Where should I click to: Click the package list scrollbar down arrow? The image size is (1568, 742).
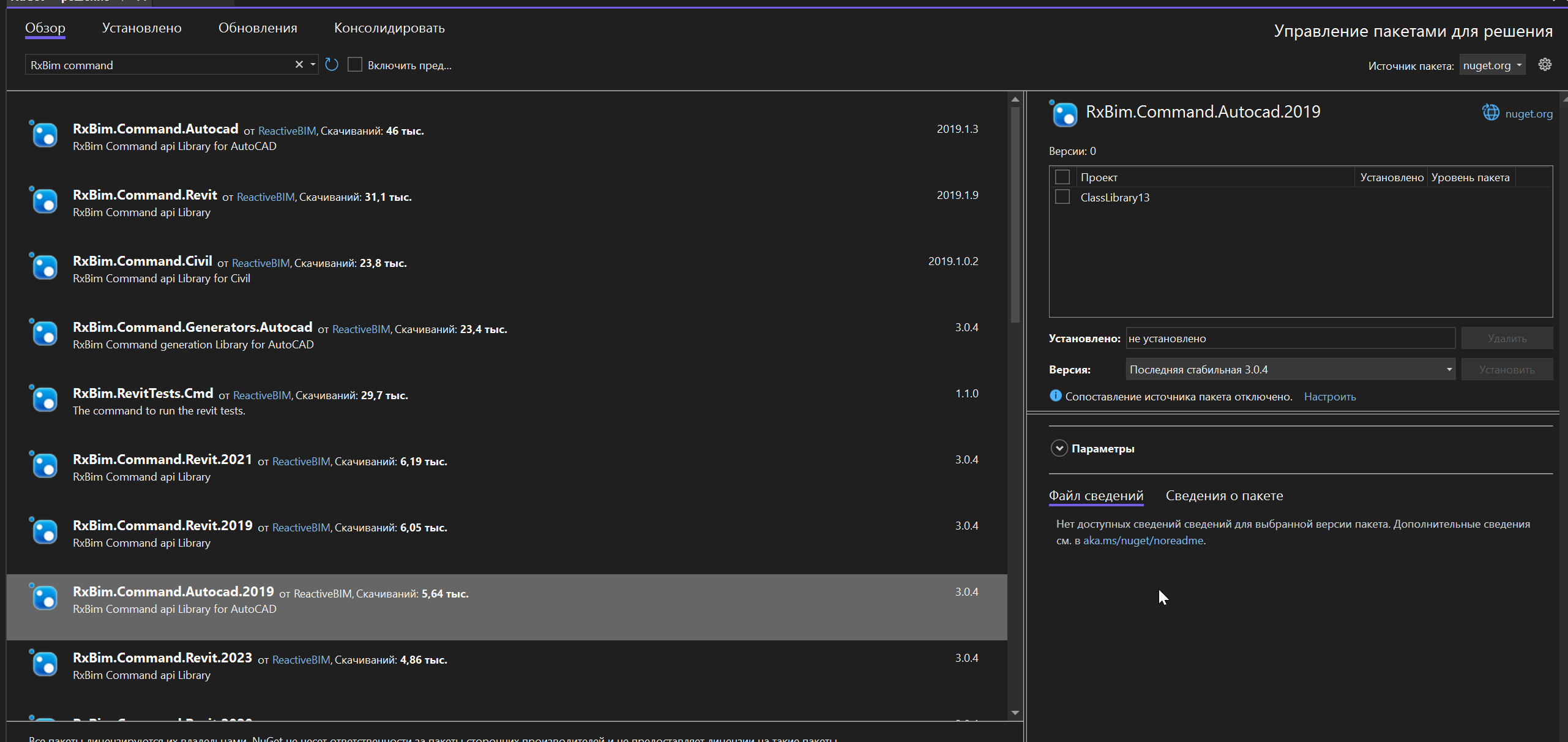pyautogui.click(x=1015, y=713)
